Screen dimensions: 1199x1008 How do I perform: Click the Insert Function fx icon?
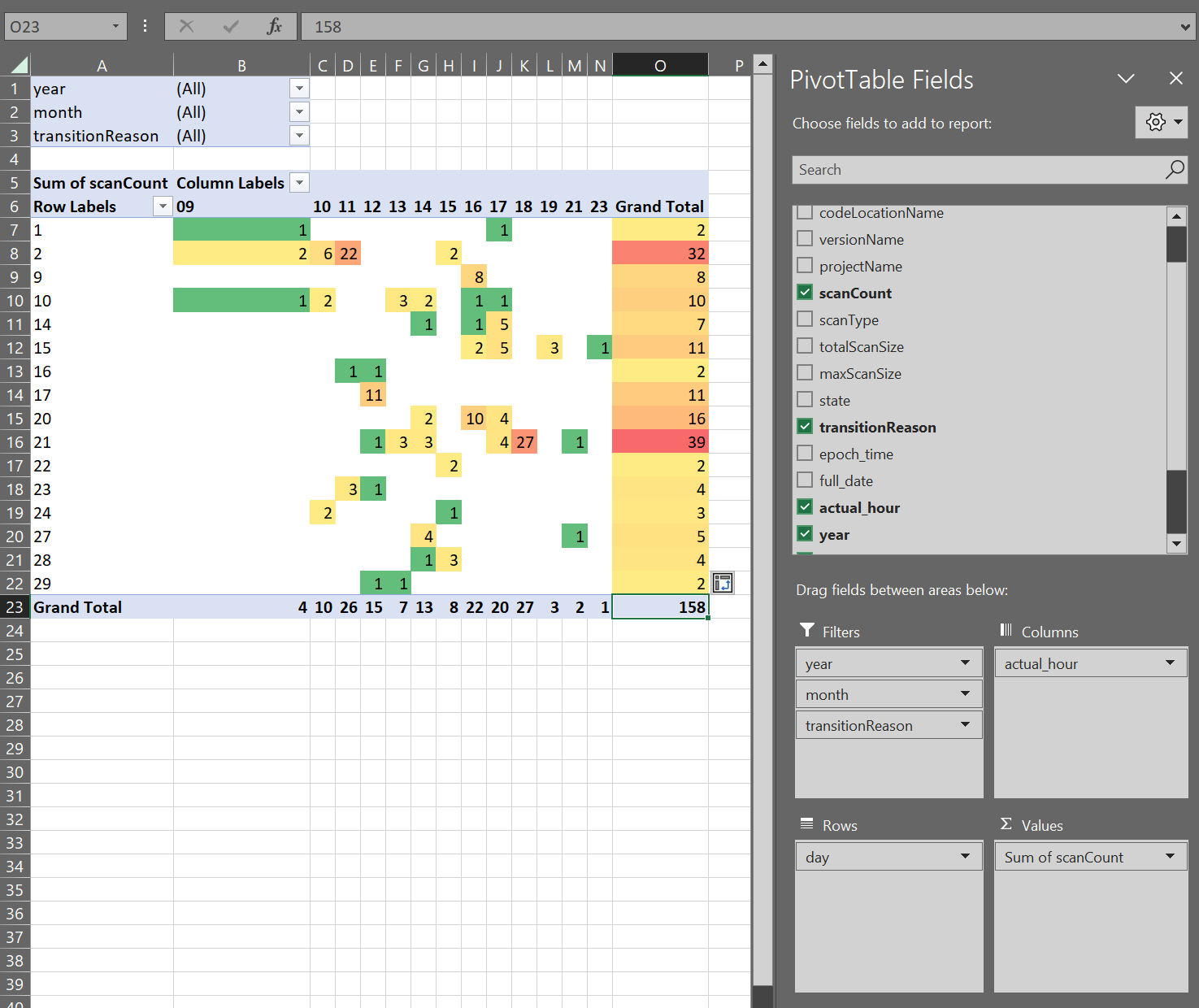click(275, 27)
